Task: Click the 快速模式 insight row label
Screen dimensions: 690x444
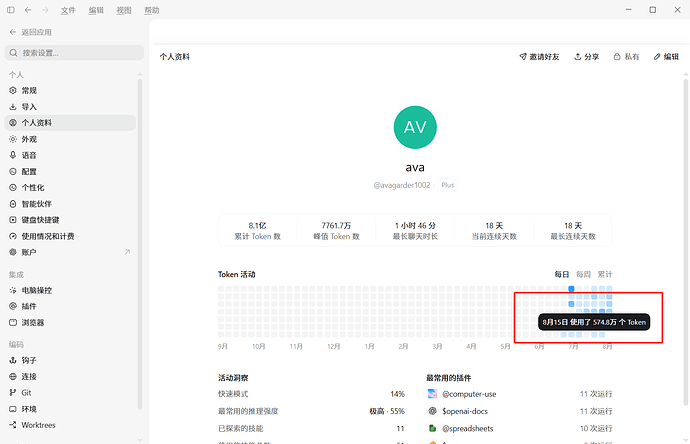Action: 233,394
